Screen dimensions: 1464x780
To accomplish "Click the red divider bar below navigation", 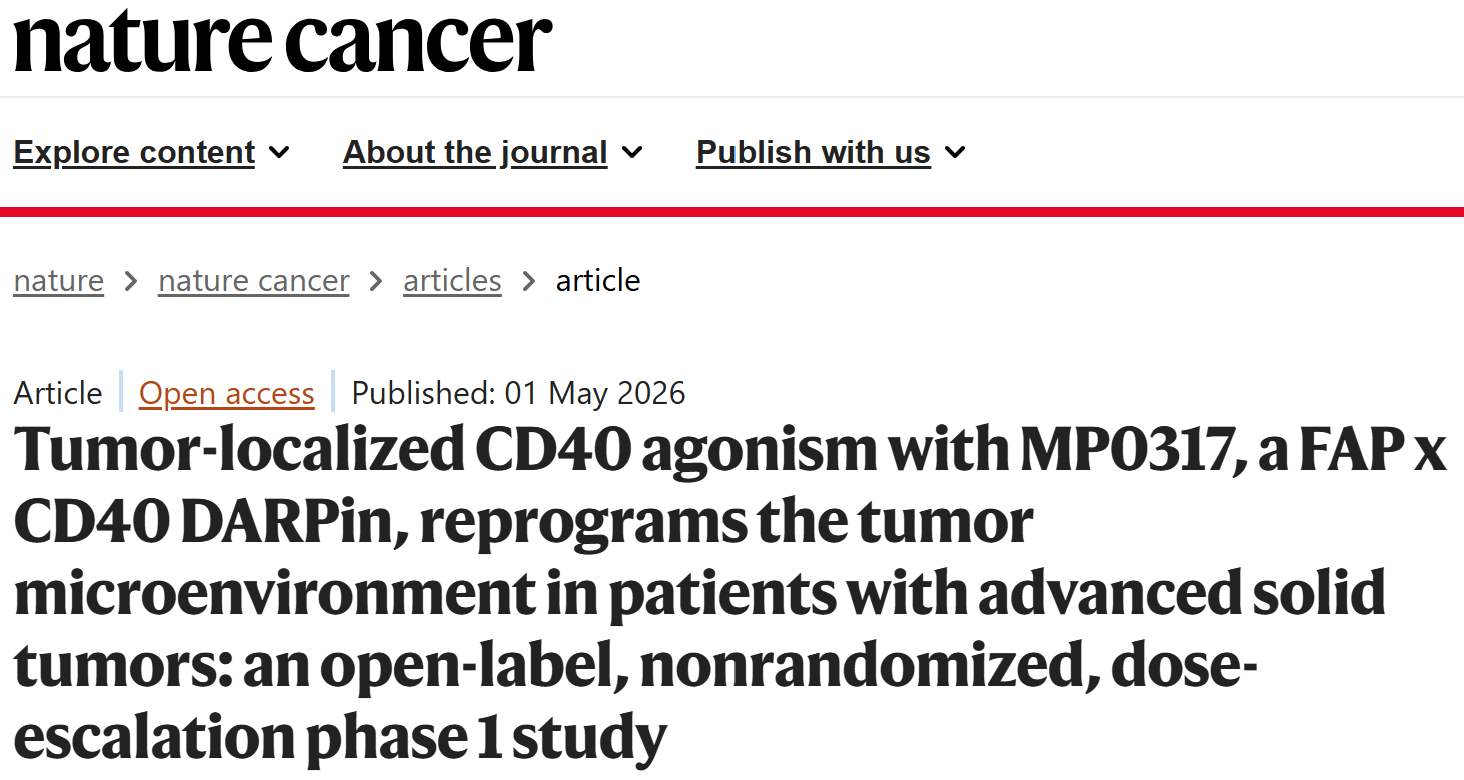I will [732, 212].
